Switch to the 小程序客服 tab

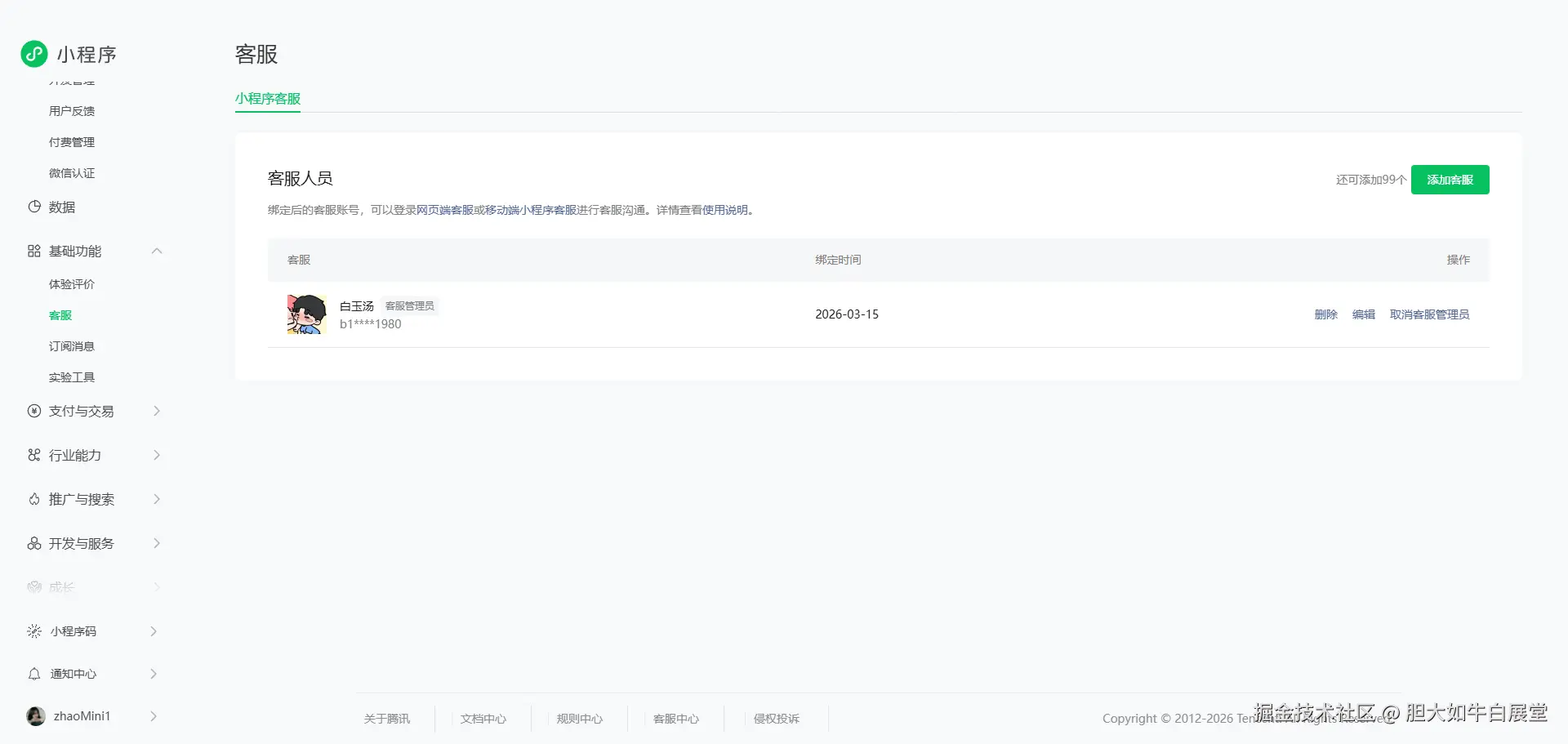(x=268, y=99)
